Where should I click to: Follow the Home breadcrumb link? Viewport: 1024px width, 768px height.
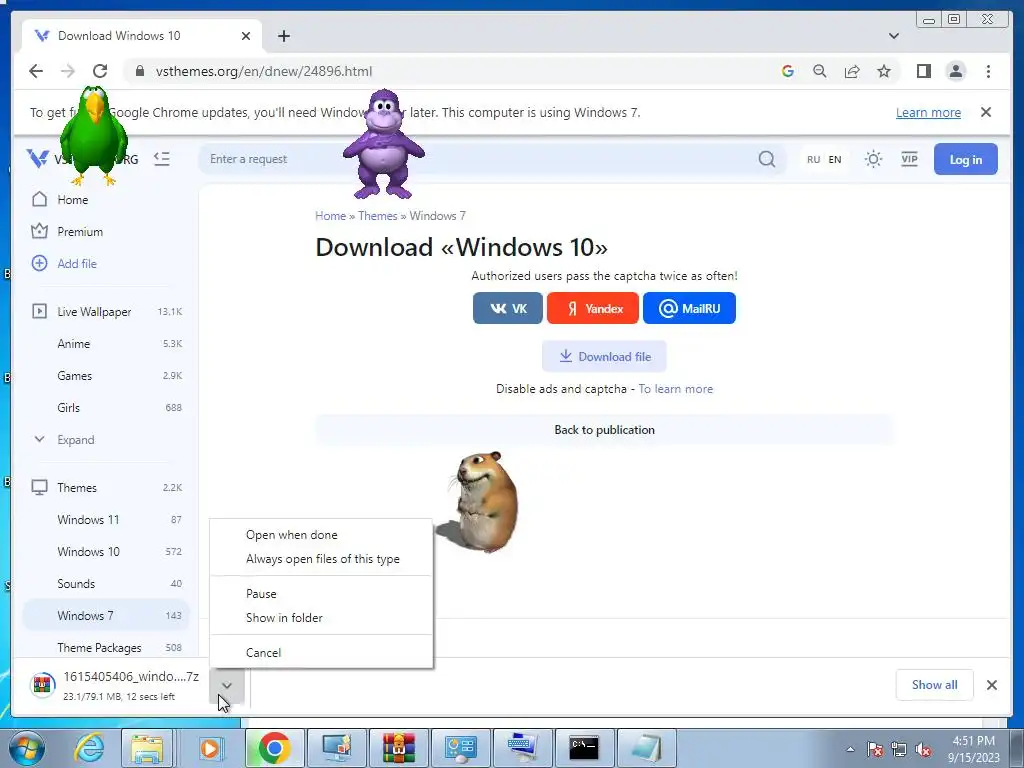tap(330, 216)
